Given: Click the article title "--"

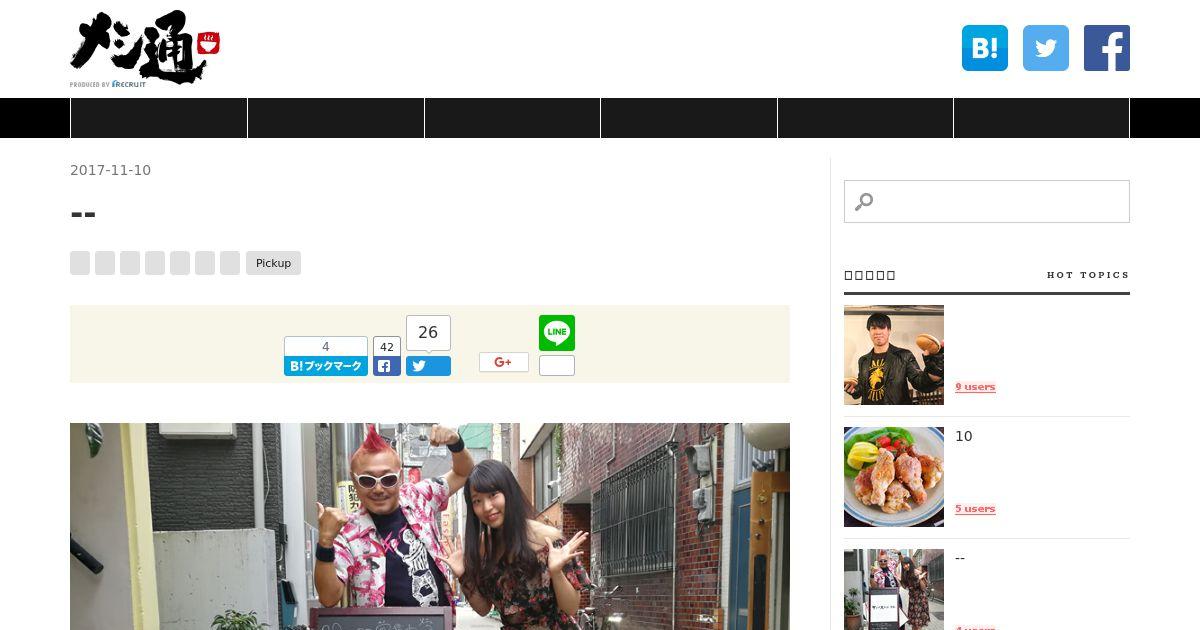Looking at the screenshot, I should 83,214.
